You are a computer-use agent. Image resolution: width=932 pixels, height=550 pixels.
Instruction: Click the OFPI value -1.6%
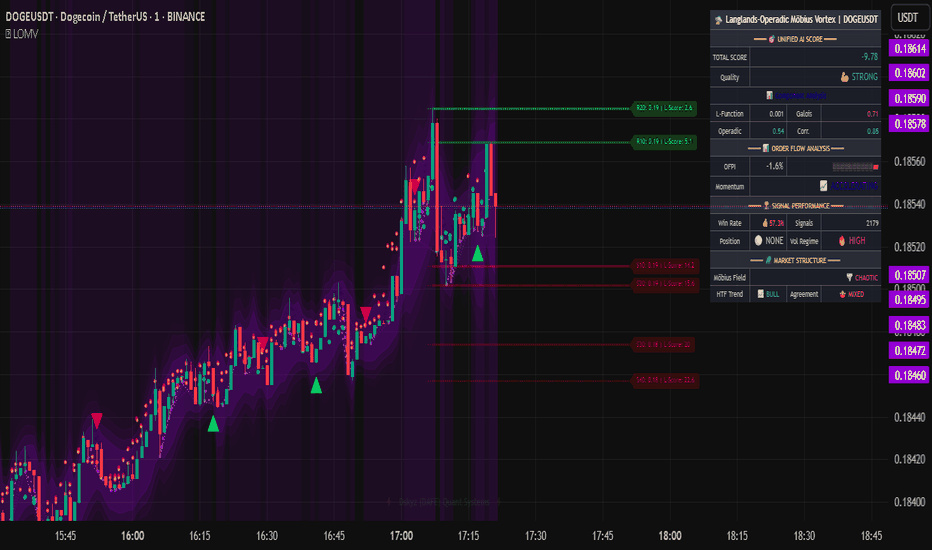tap(774, 166)
